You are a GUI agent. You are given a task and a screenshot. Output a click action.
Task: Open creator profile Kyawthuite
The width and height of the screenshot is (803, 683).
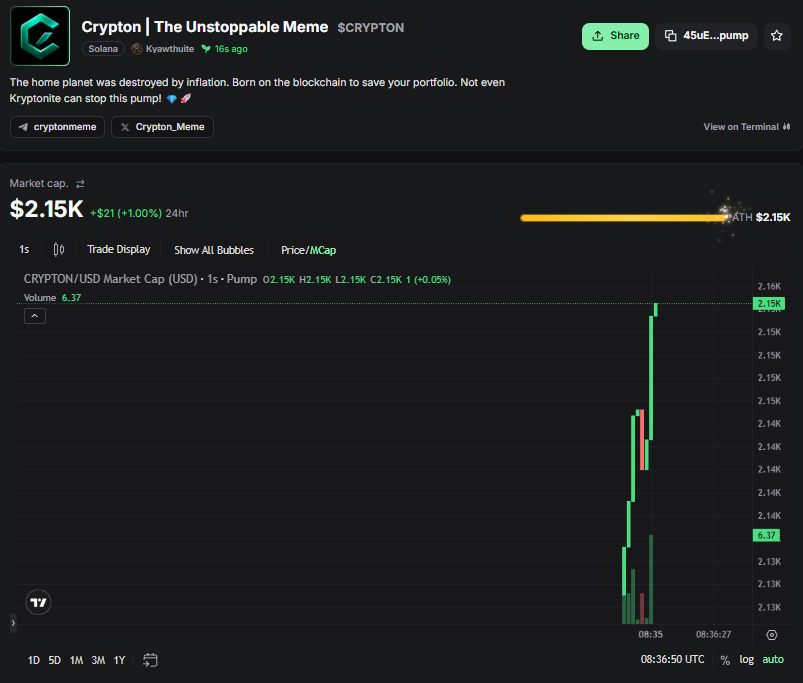click(x=163, y=49)
